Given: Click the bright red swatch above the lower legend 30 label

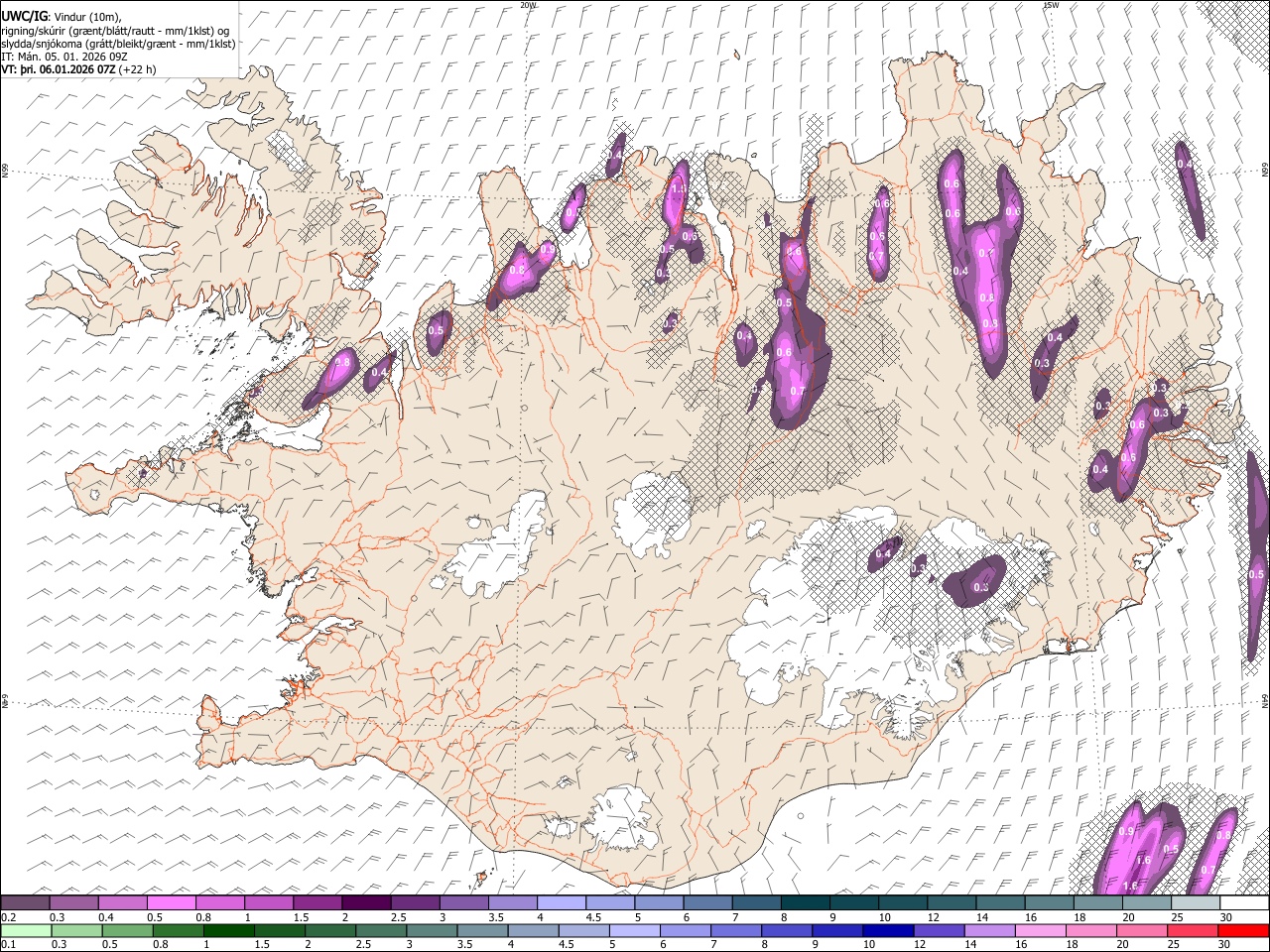Looking at the screenshot, I should 1243,930.
